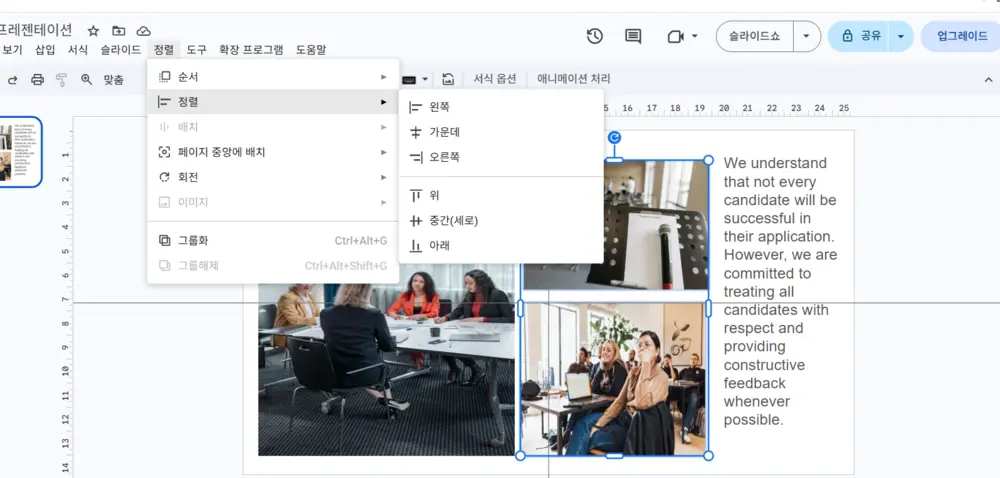Click the zoom magnifier icon
1000x478 pixels.
click(x=86, y=80)
